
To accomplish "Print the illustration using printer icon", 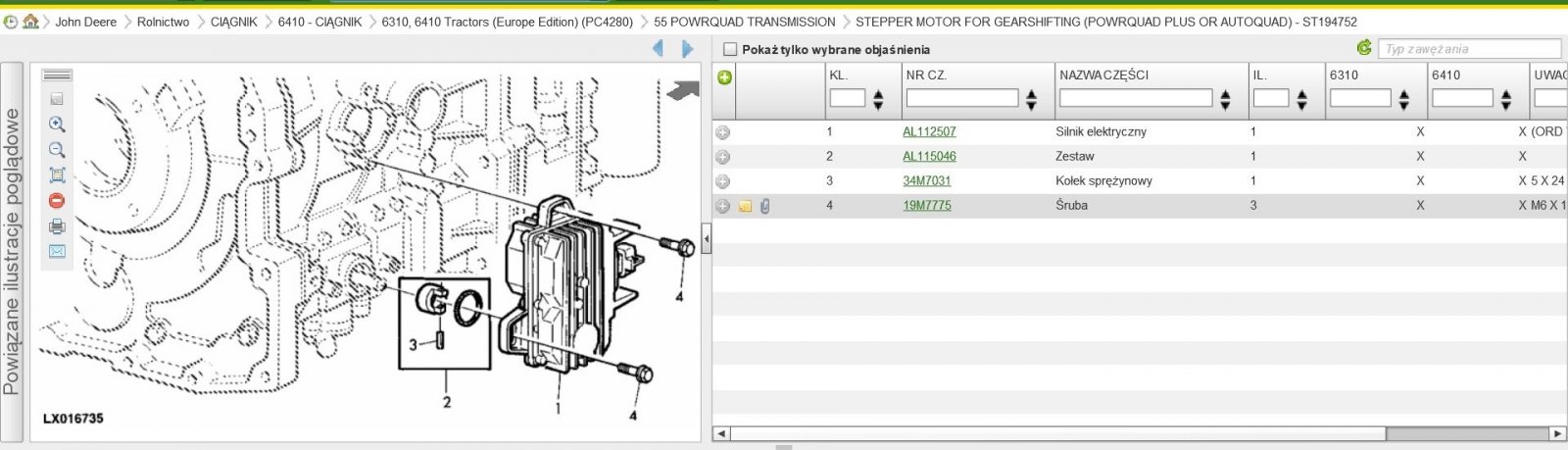I will coord(57,226).
